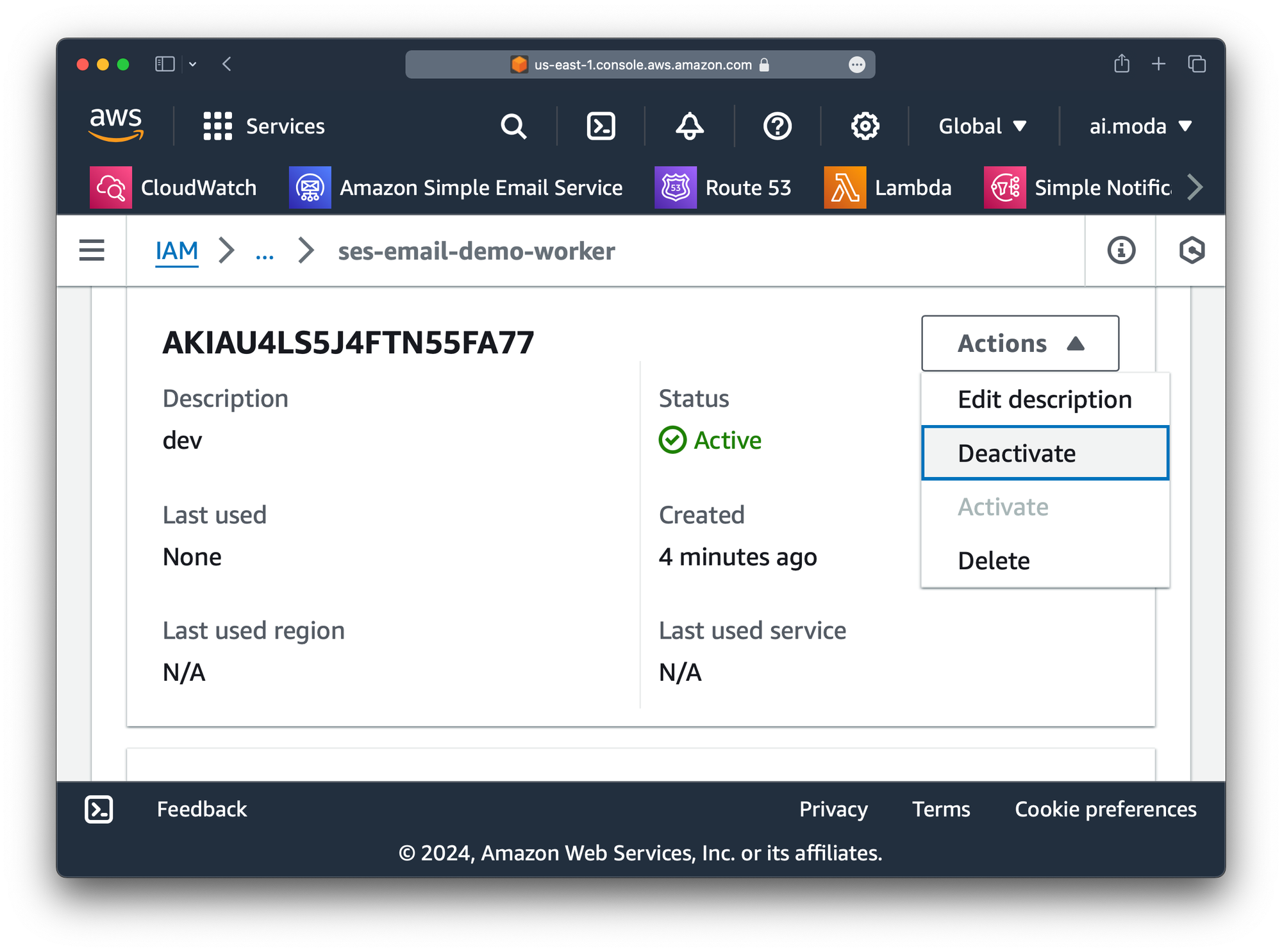Select Deactivate from Actions menu
Image resolution: width=1282 pixels, height=952 pixels.
[1045, 453]
